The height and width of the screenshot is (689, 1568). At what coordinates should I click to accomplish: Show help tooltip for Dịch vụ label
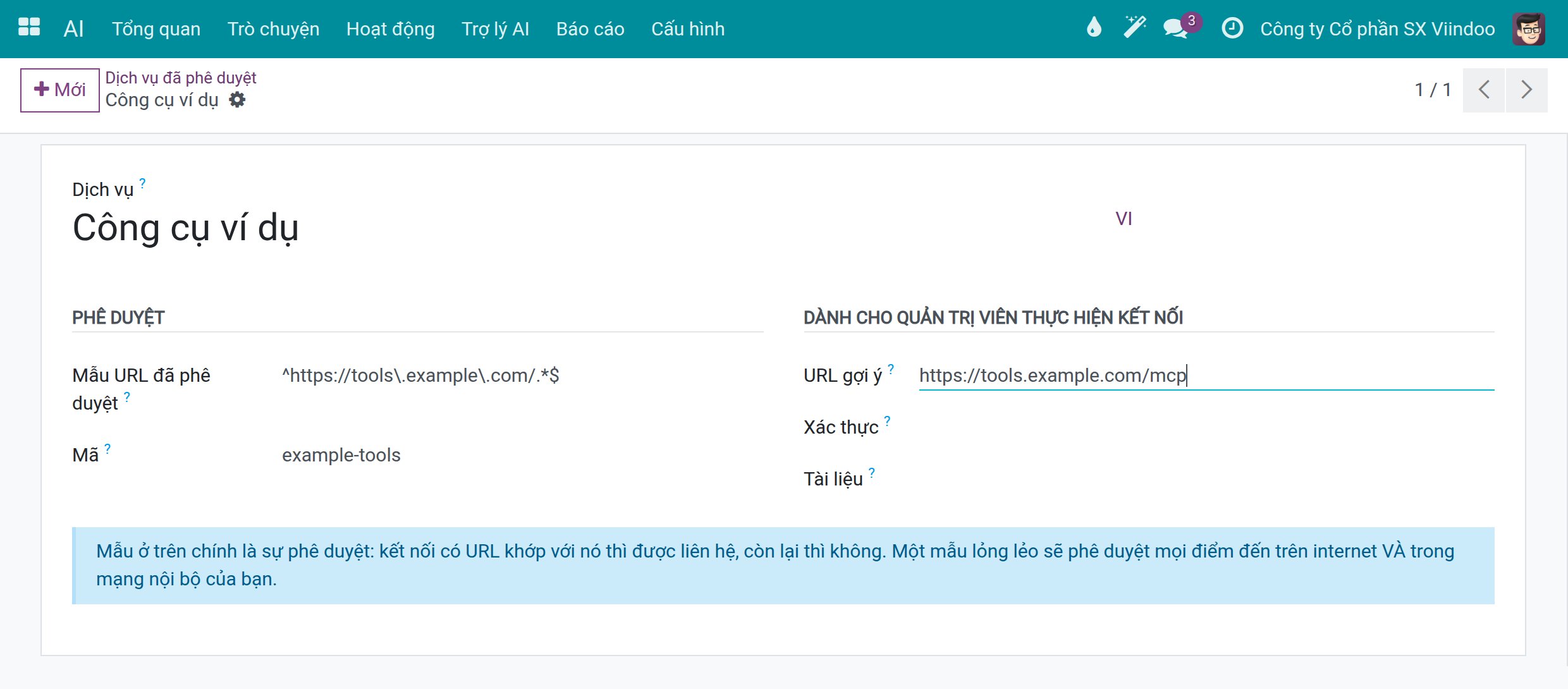[x=142, y=183]
